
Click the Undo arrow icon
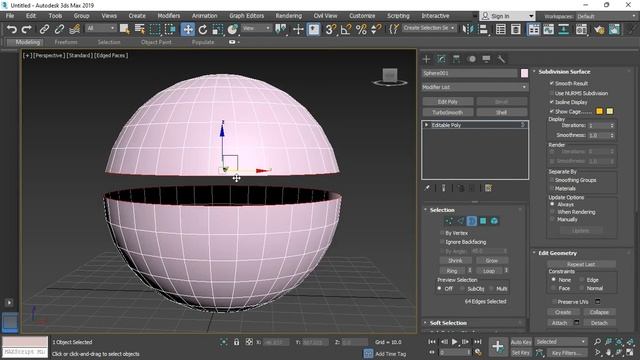click(x=12, y=29)
